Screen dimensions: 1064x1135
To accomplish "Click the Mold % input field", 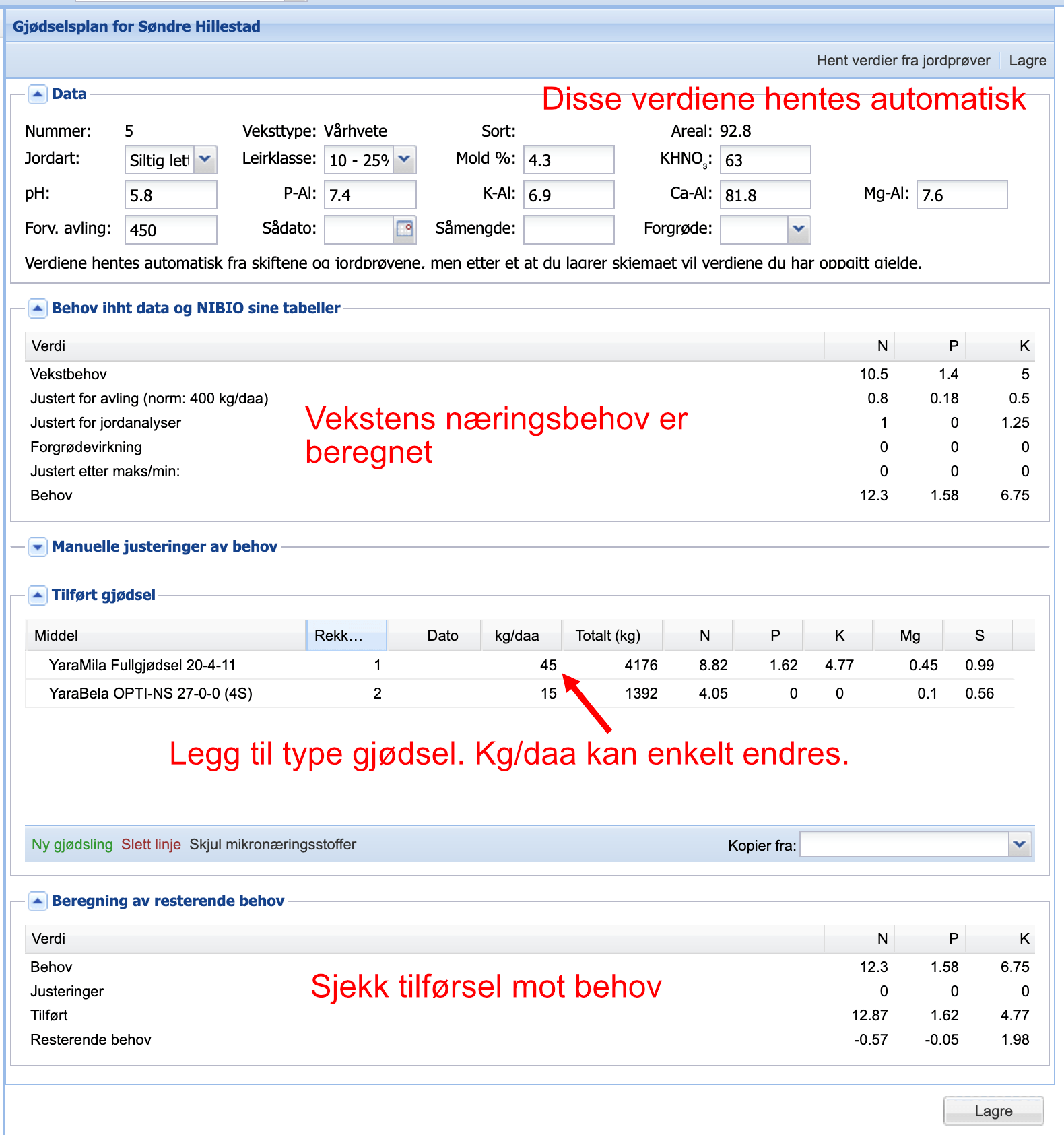I will coord(569,160).
